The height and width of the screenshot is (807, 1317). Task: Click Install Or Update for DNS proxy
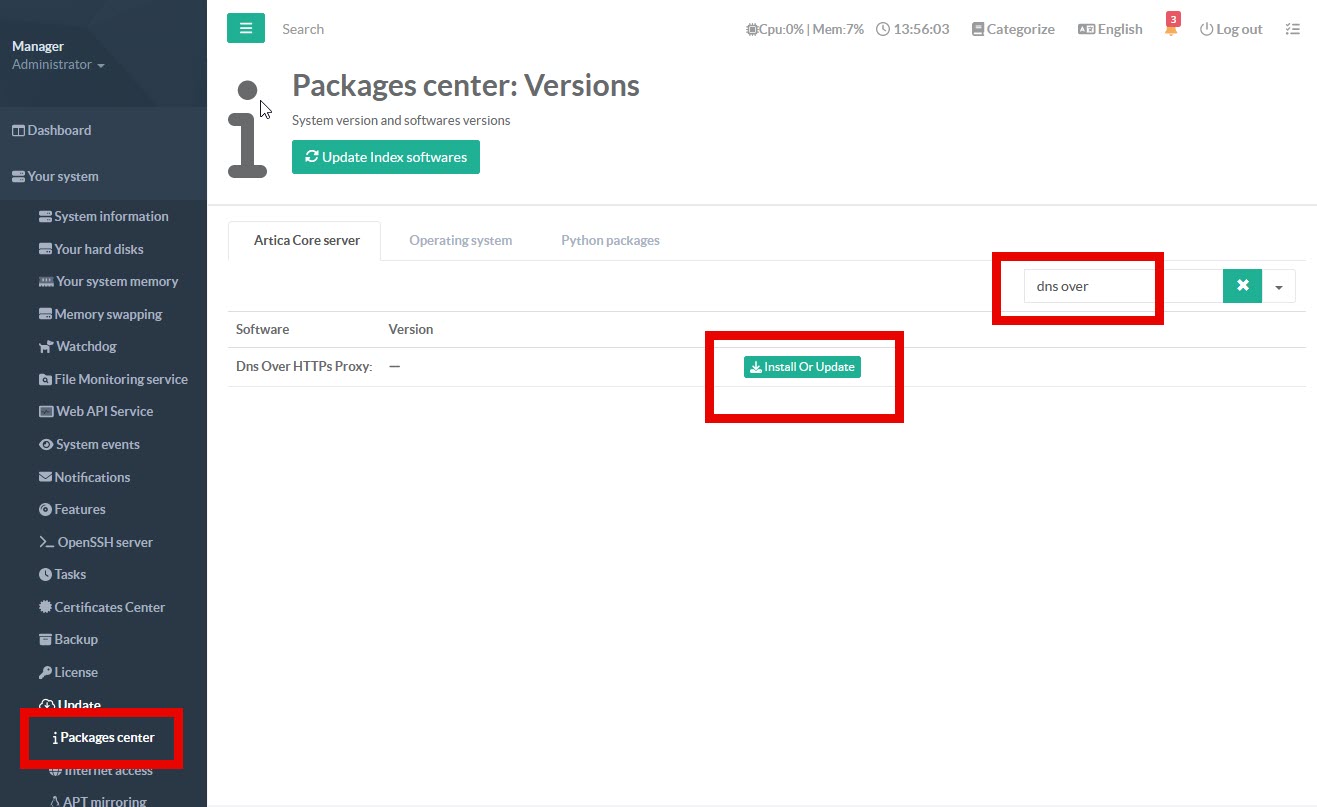pos(802,367)
